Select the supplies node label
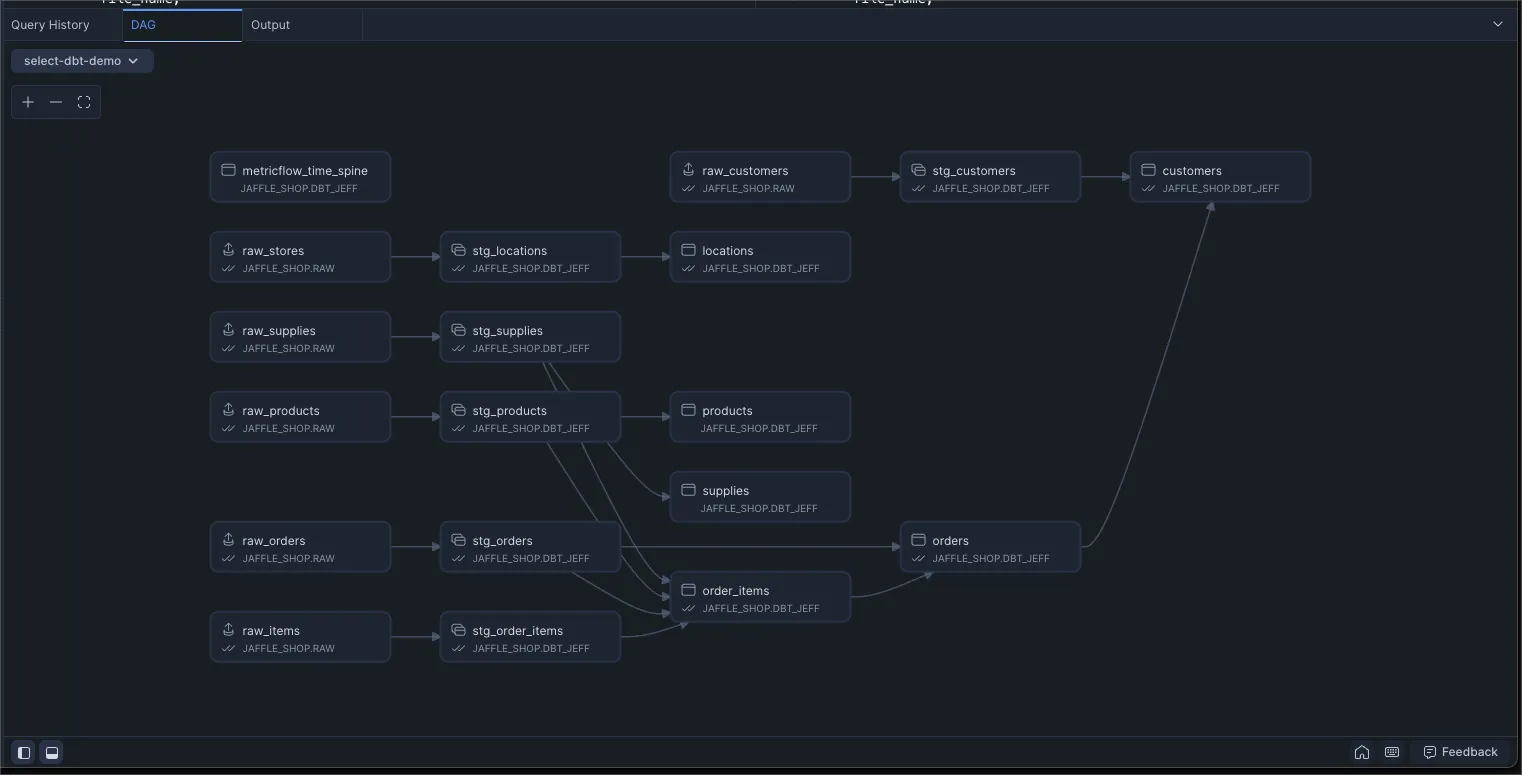The width and height of the screenshot is (1522, 775). (x=726, y=491)
